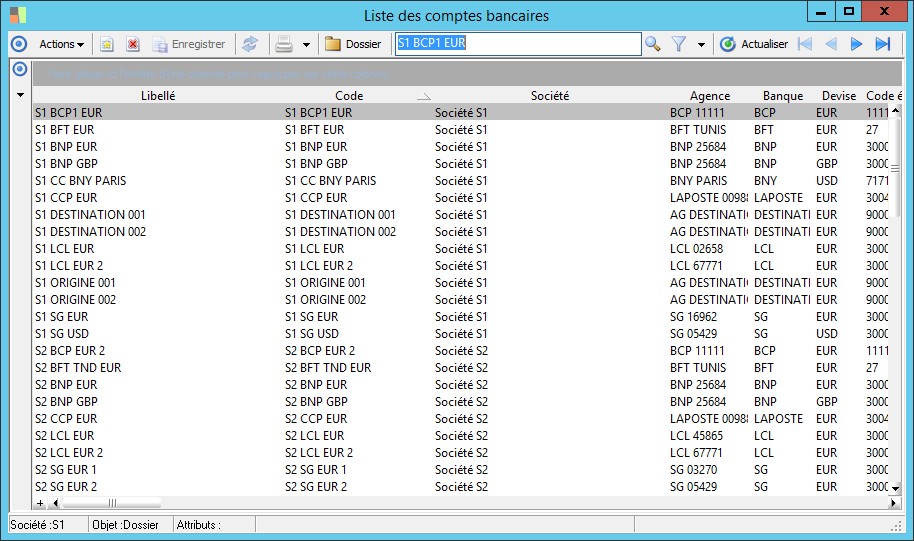This screenshot has width=914, height=541.
Task: Open the filter dropdown arrow
Action: tap(701, 44)
